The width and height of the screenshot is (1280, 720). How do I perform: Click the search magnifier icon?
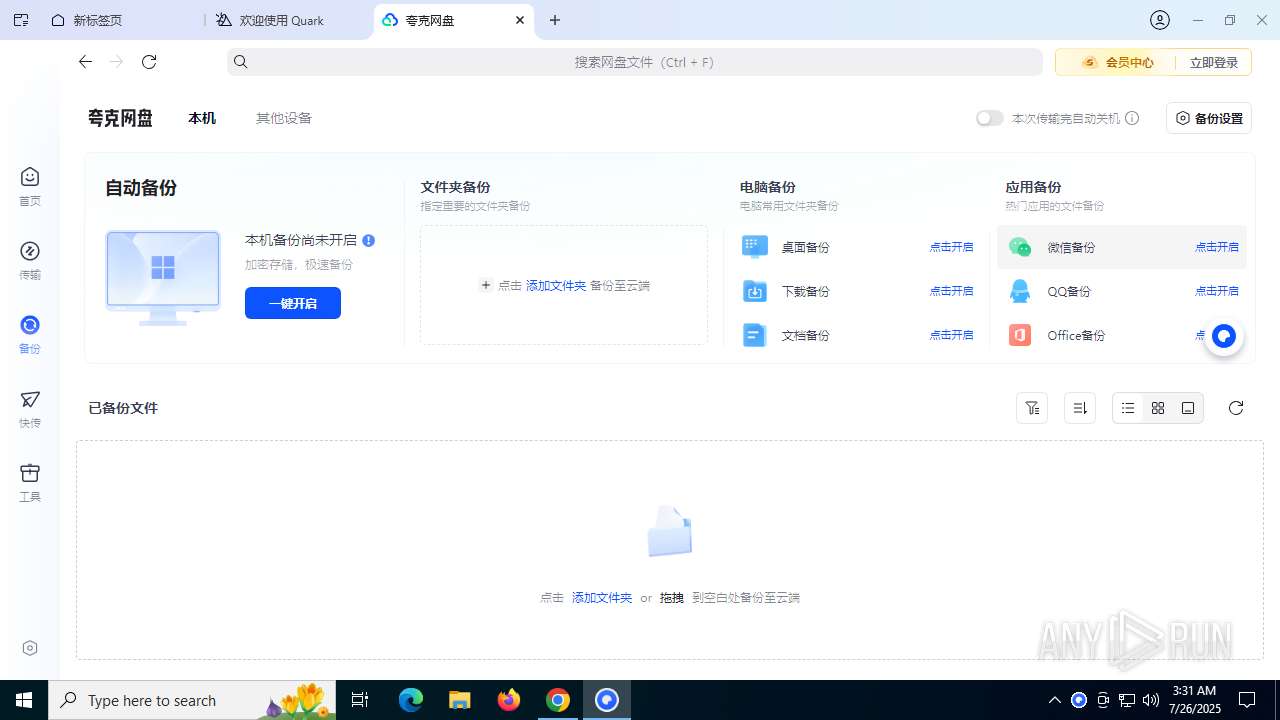[x=241, y=62]
